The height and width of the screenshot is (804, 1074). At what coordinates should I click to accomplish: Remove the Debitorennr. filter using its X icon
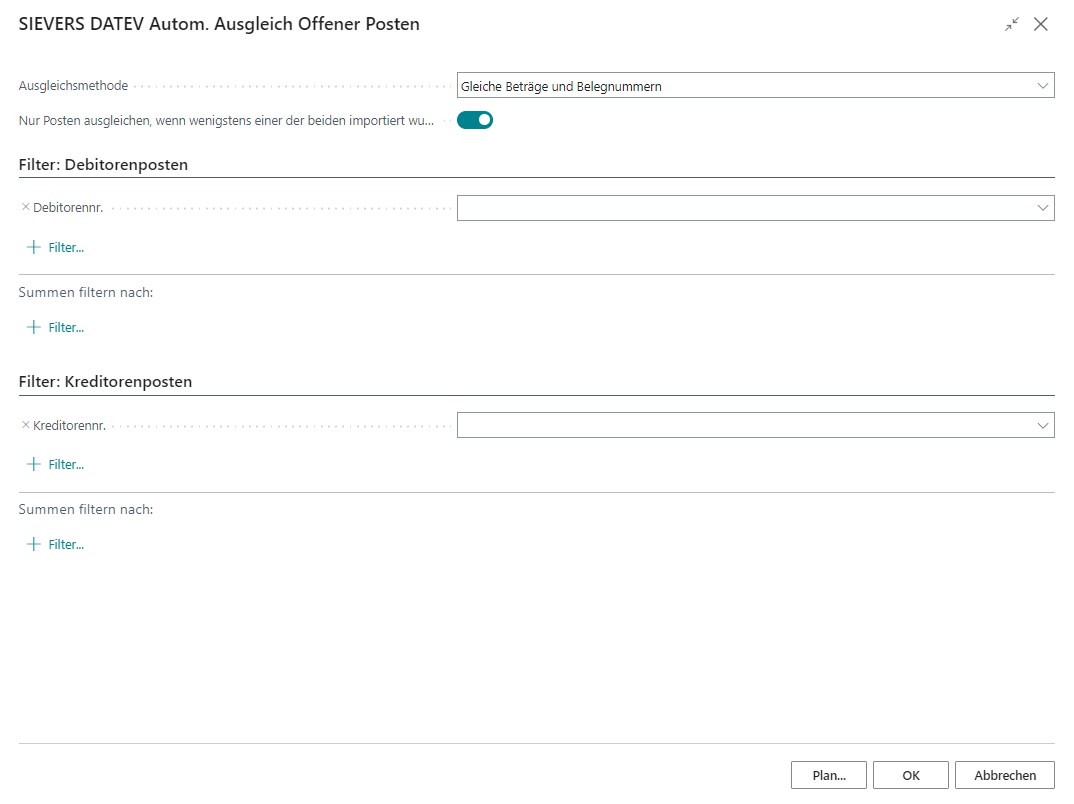[26, 208]
